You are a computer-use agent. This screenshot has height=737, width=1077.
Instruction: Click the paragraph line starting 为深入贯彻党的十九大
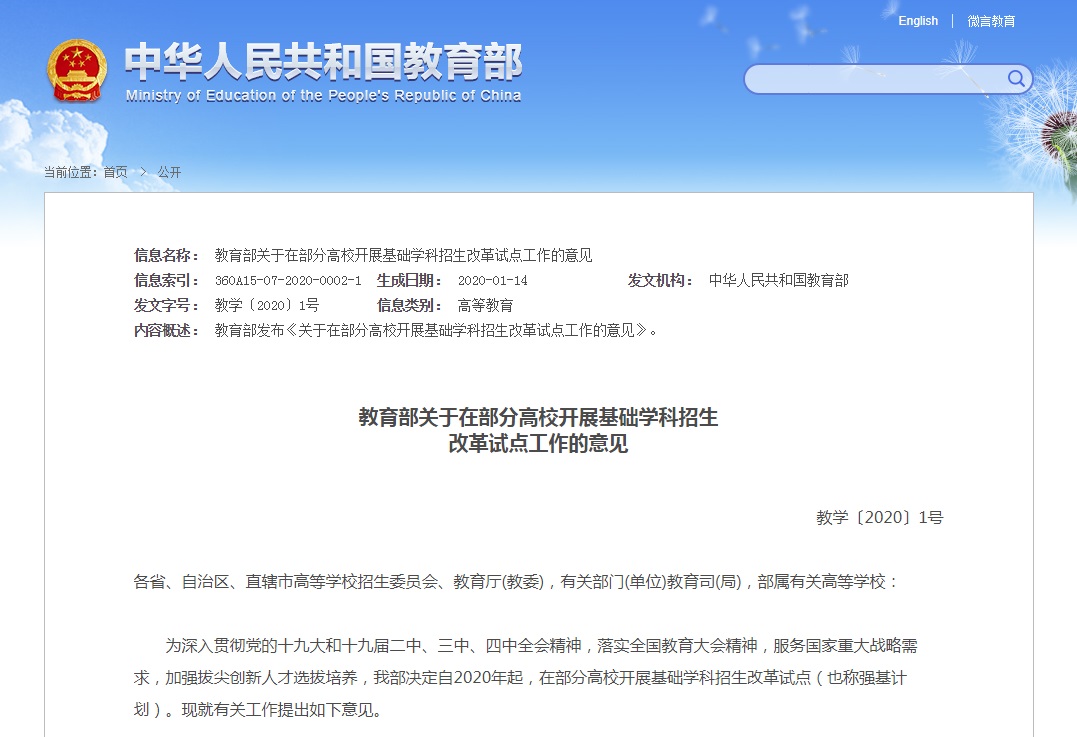point(541,646)
